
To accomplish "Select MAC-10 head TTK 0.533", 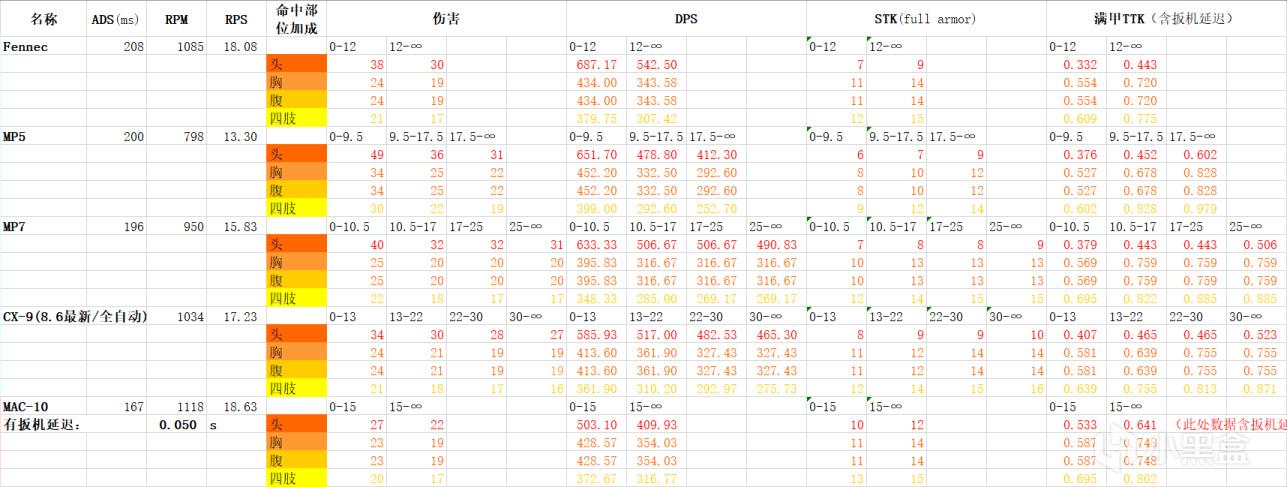I will coord(1081,424).
